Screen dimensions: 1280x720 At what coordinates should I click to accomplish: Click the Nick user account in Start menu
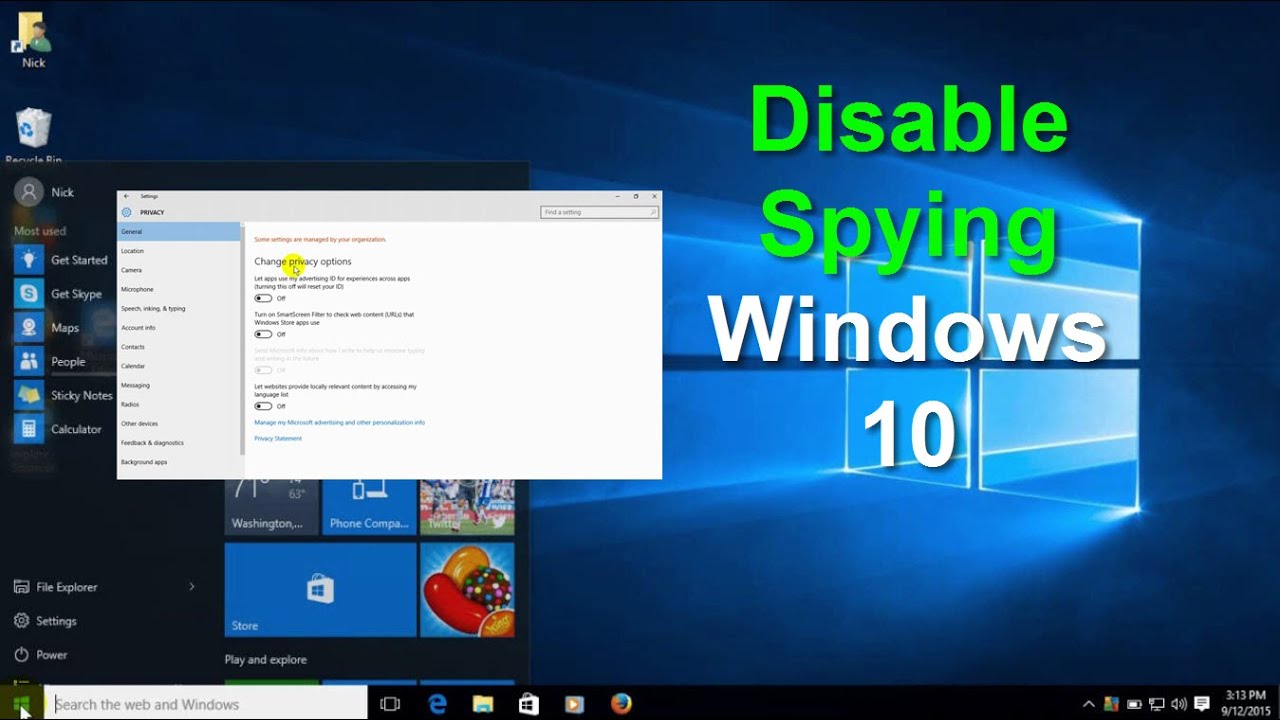click(x=46, y=192)
